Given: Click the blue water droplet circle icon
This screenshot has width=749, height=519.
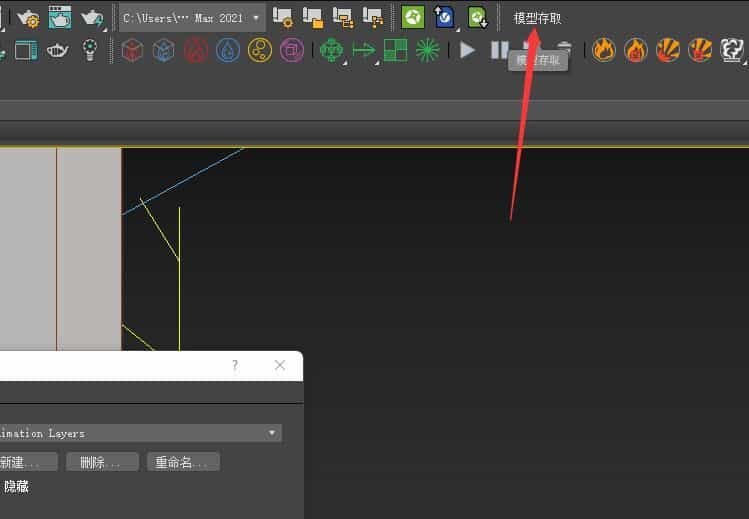Looking at the screenshot, I should tap(228, 50).
